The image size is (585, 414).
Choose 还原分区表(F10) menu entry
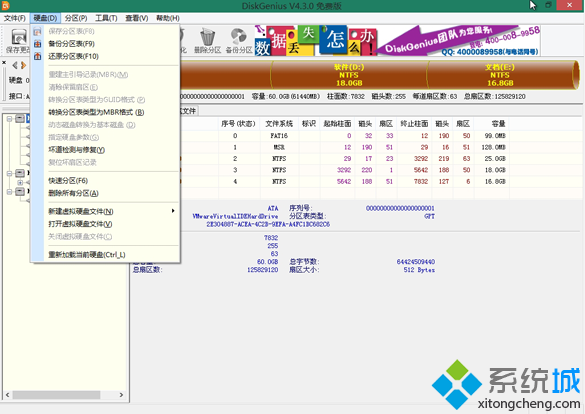[105, 56]
